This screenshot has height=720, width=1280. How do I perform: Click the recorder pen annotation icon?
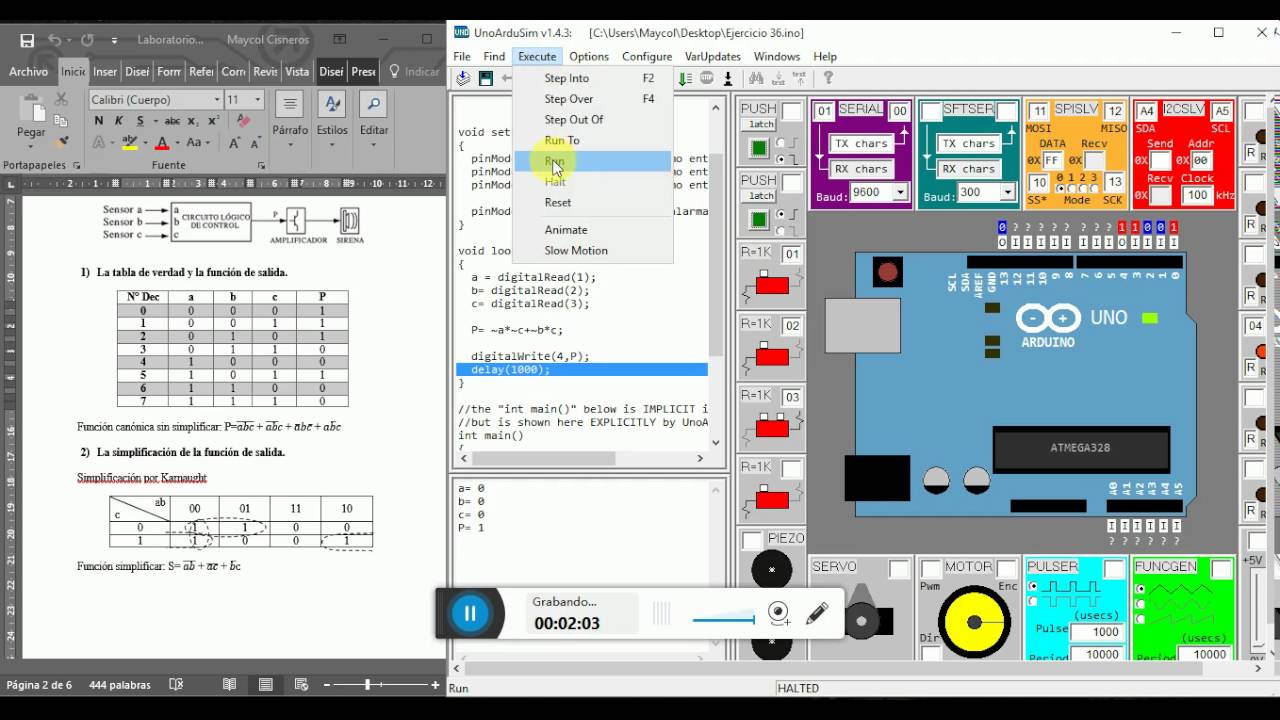click(817, 613)
